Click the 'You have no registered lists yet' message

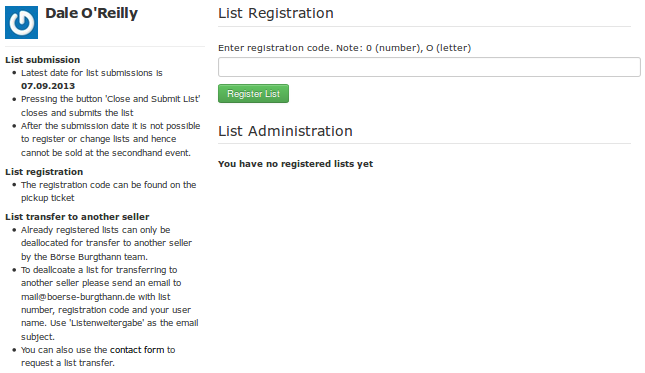[295, 164]
